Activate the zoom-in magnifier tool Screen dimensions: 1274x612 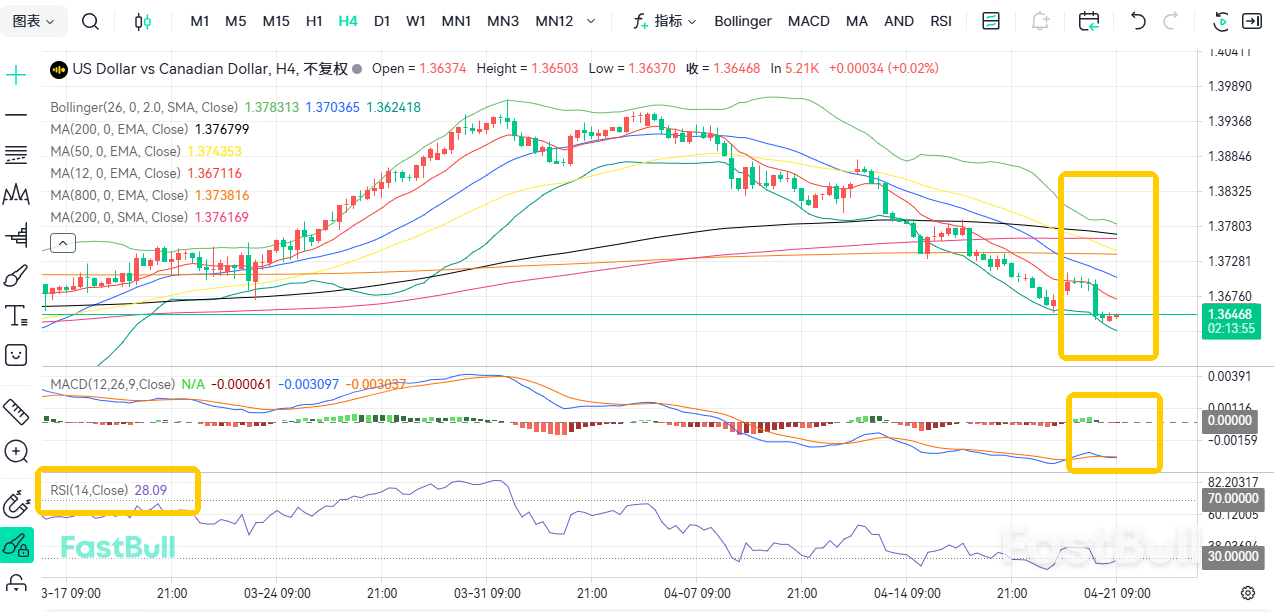(16, 451)
